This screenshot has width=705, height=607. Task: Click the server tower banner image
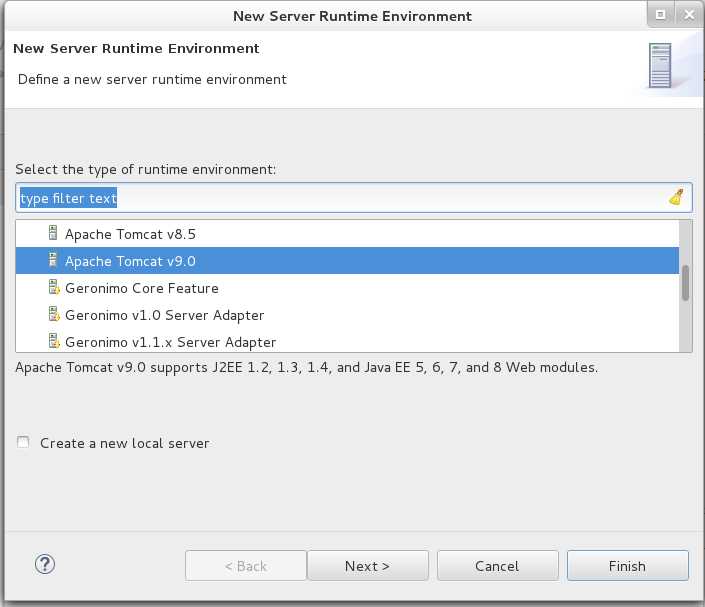[x=660, y=66]
